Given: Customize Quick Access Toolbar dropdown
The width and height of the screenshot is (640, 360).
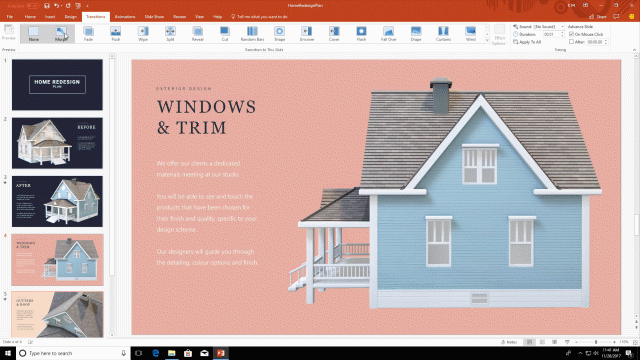Looking at the screenshot, I should click(87, 6).
